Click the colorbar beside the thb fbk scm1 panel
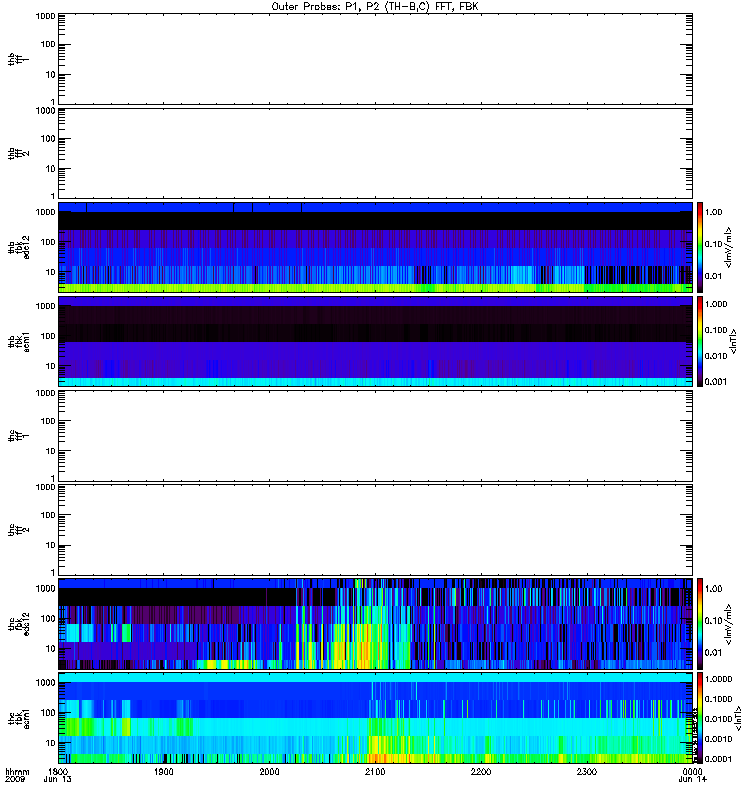The height and width of the screenshot is (800, 750). [700, 341]
